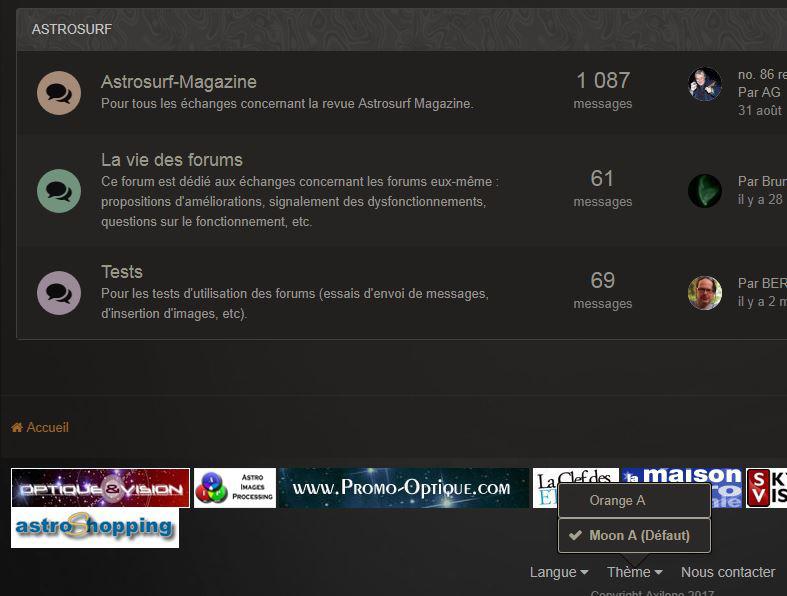Open the la maison banner
This screenshot has width=787, height=596.
click(682, 476)
